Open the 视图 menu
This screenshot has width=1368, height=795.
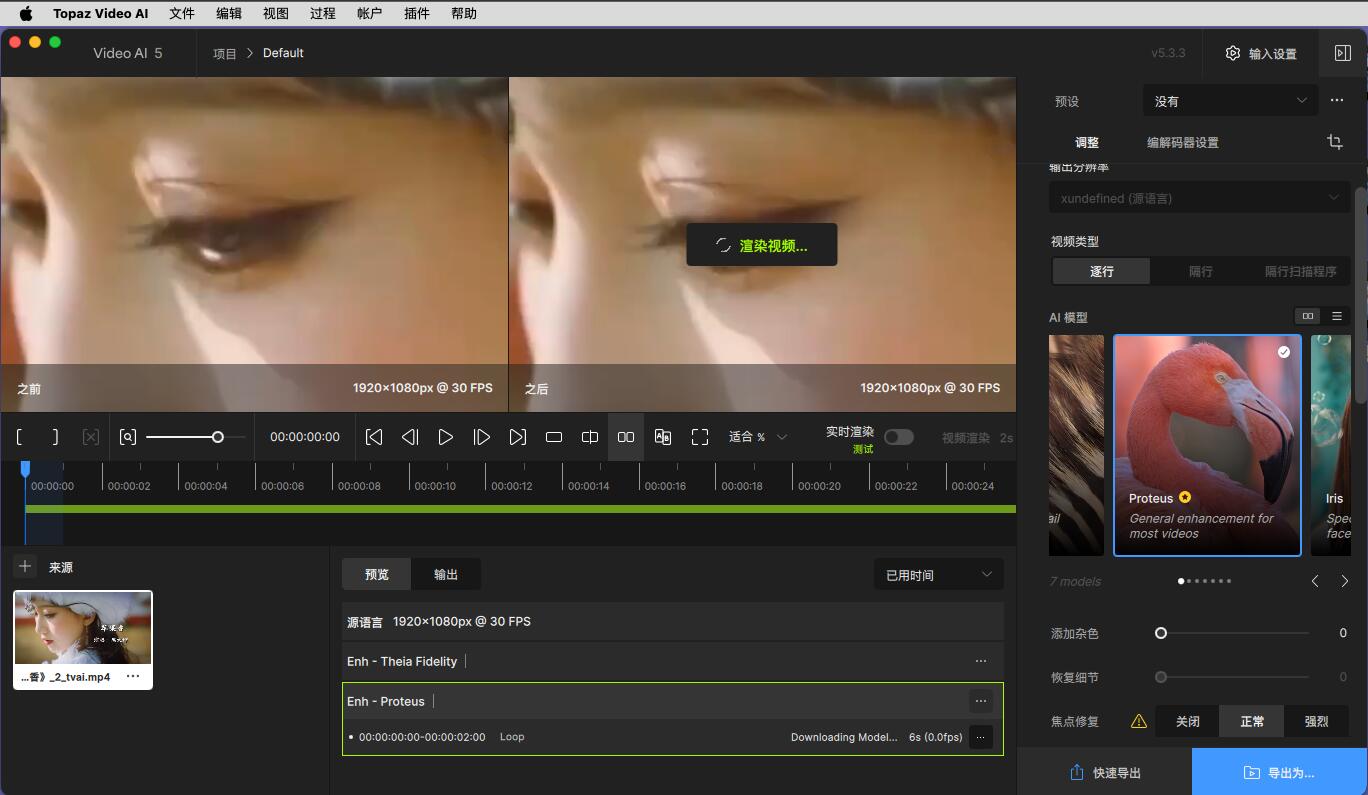tap(276, 13)
